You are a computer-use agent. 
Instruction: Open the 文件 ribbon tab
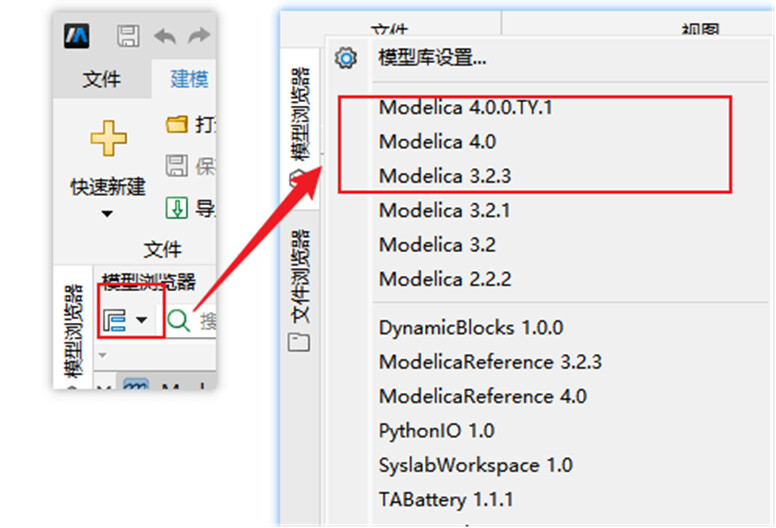(x=101, y=79)
